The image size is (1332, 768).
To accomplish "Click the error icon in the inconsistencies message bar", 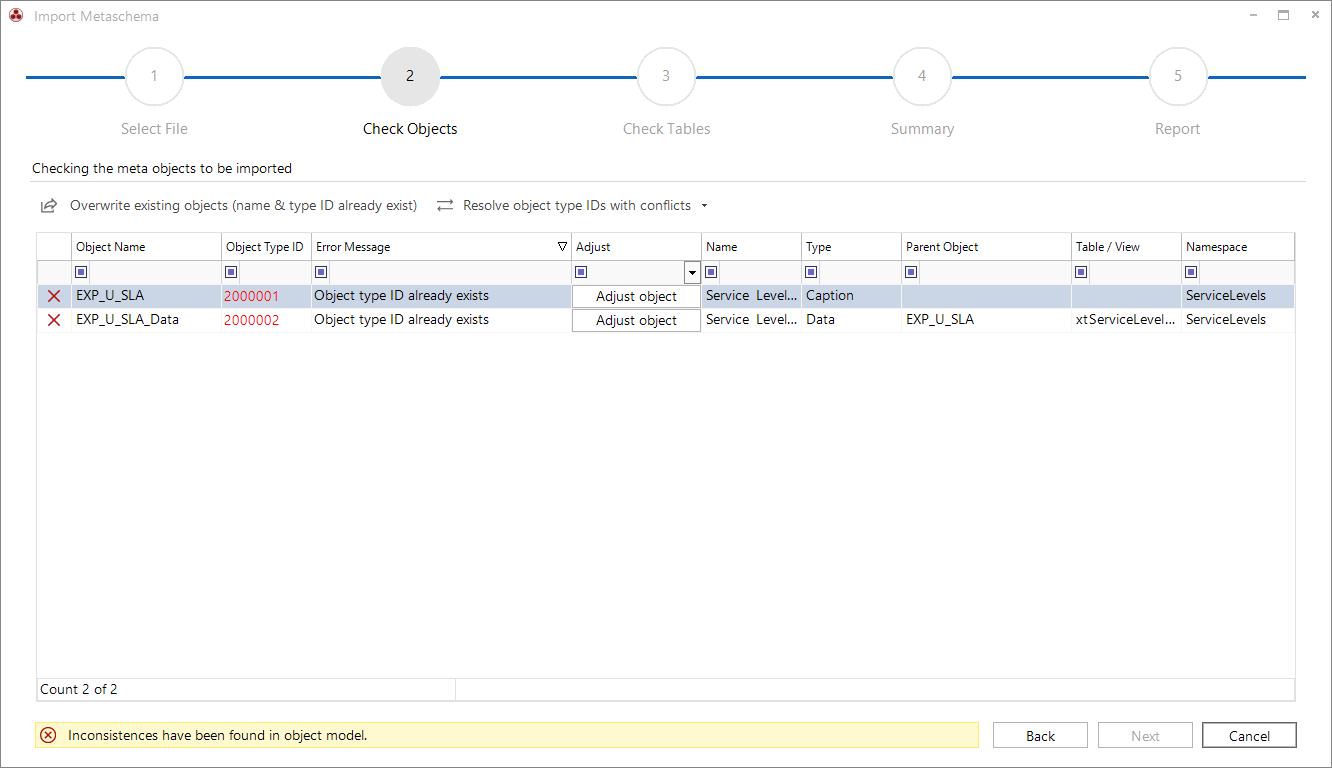I will (x=48, y=735).
